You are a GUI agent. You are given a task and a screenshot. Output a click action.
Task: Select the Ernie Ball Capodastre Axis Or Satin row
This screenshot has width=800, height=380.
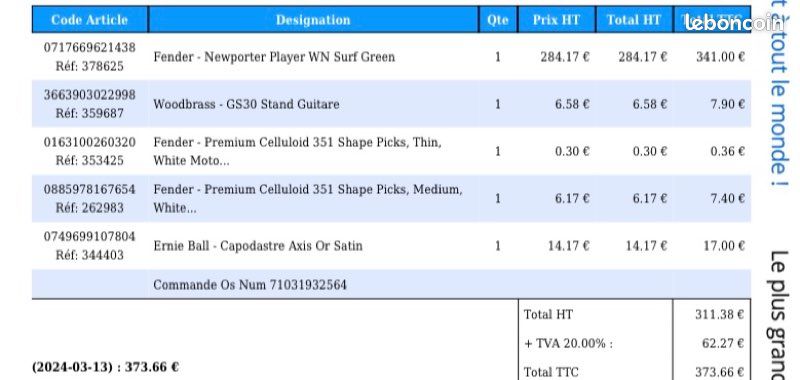(391, 246)
